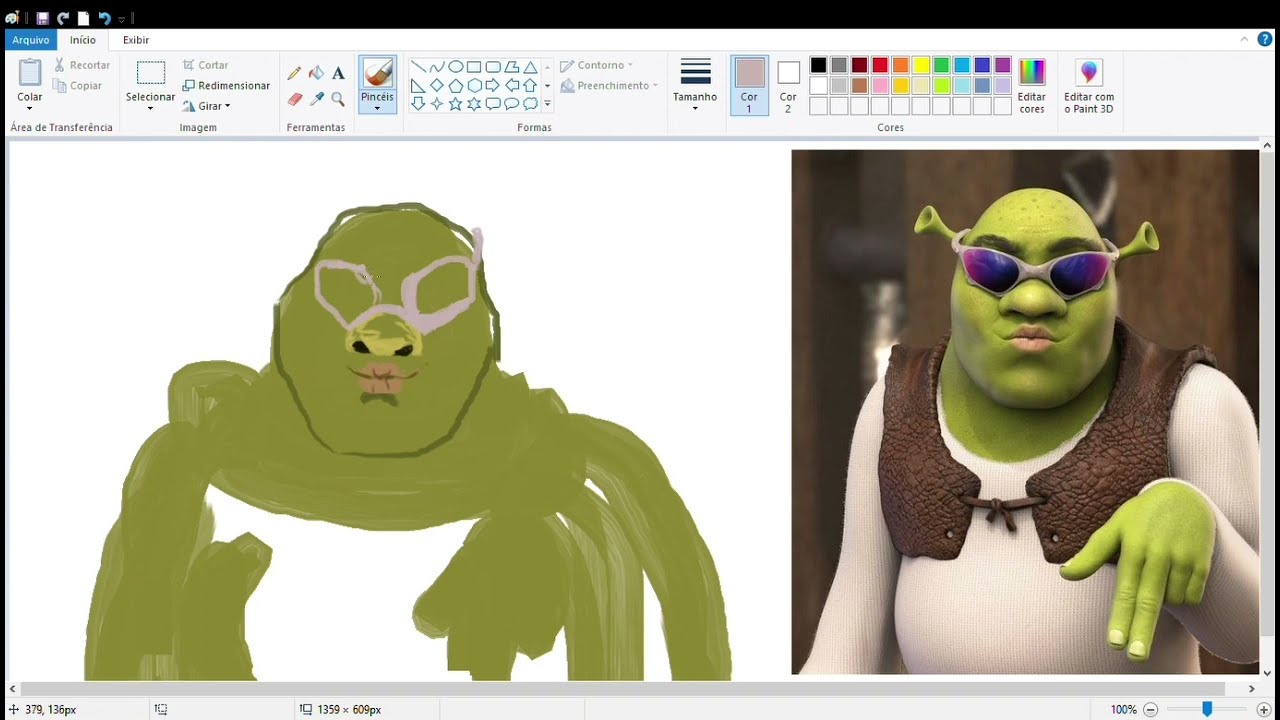Expand the Pincéis brushes dropdown arrow

(377, 108)
